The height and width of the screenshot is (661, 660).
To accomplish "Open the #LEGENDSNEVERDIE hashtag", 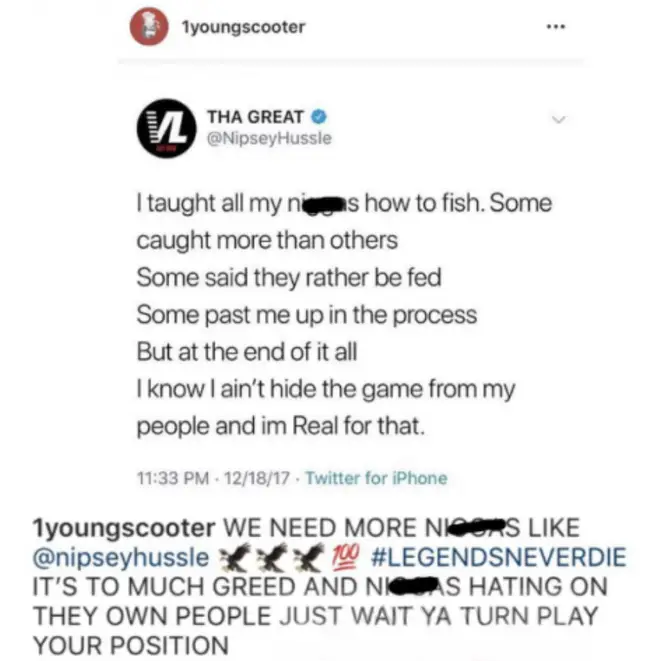I will pos(498,557).
